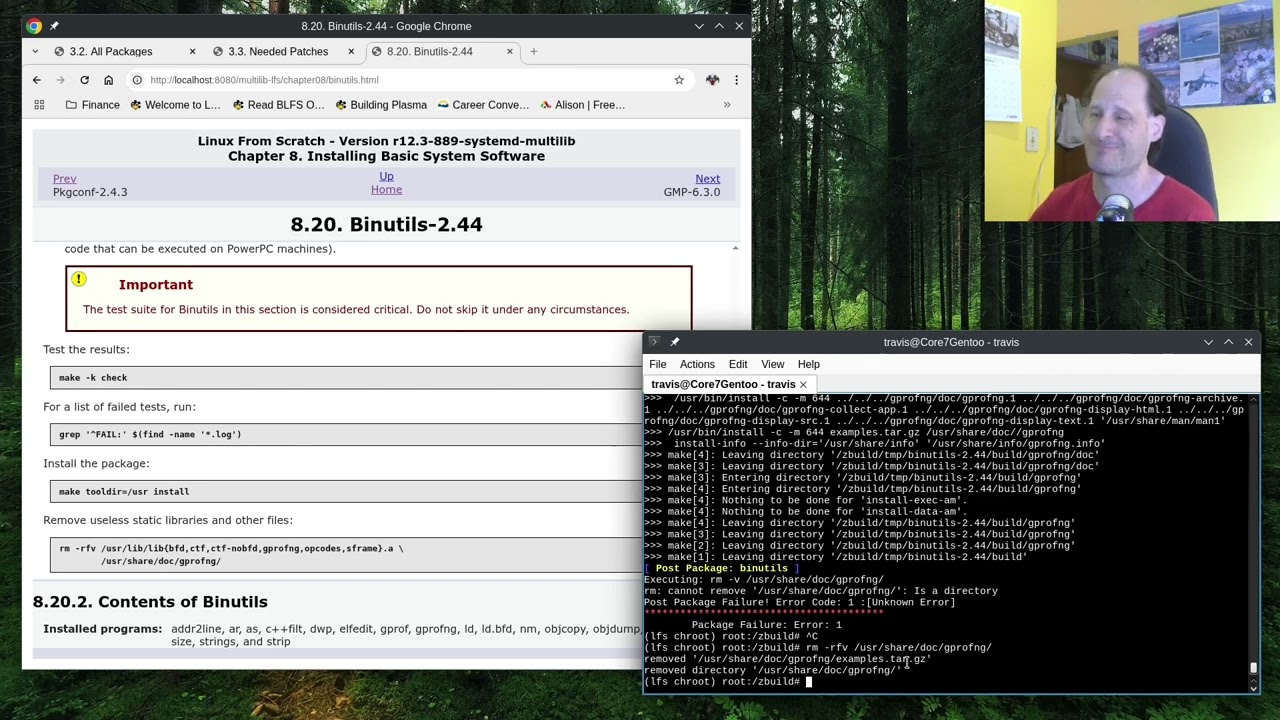Click the 'make tooldir=/usr install' command text

(x=124, y=491)
